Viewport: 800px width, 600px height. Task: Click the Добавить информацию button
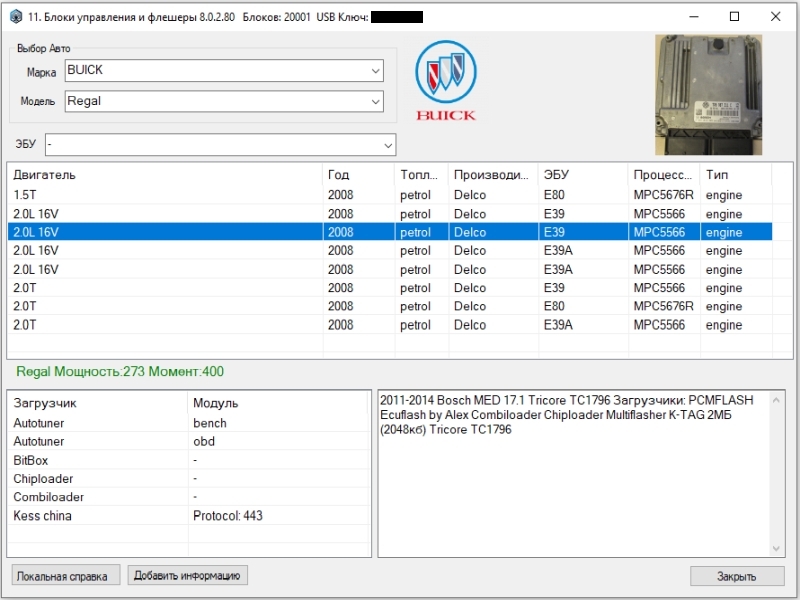coord(187,576)
